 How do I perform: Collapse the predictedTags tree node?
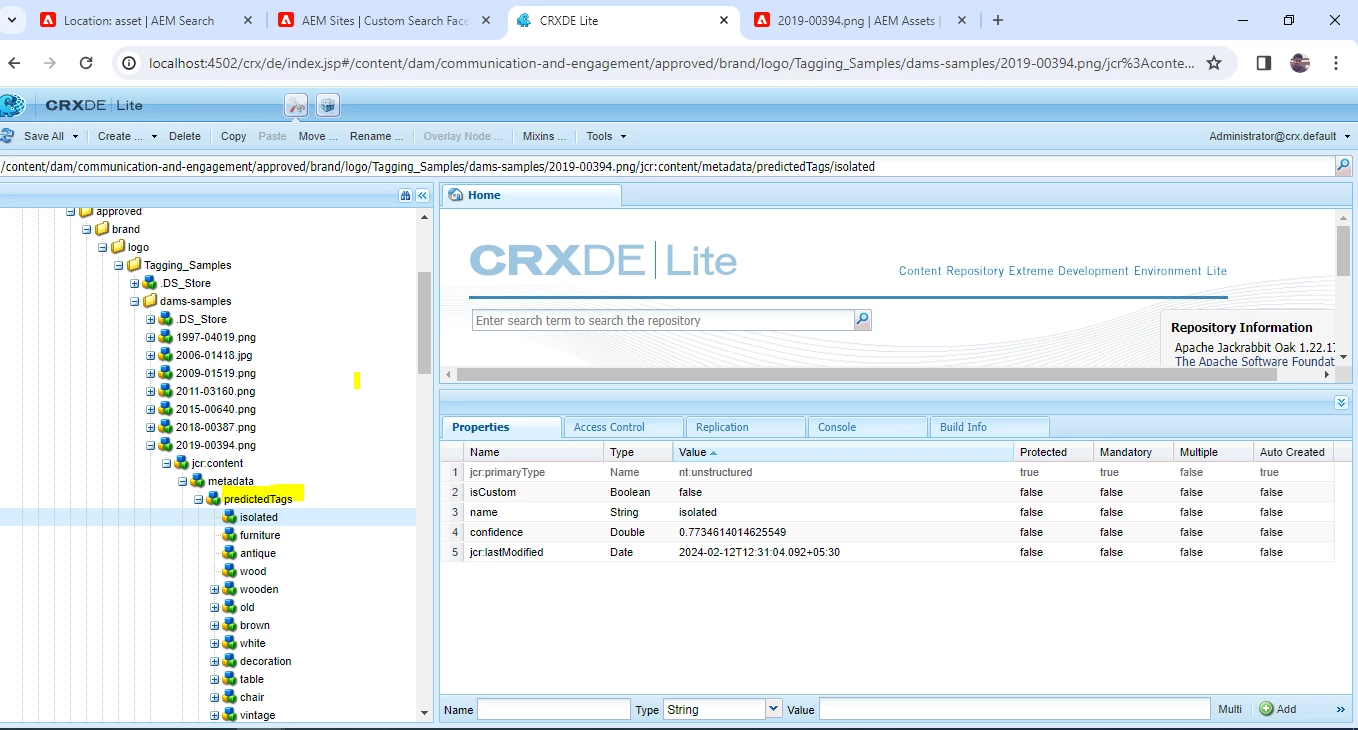(x=198, y=499)
